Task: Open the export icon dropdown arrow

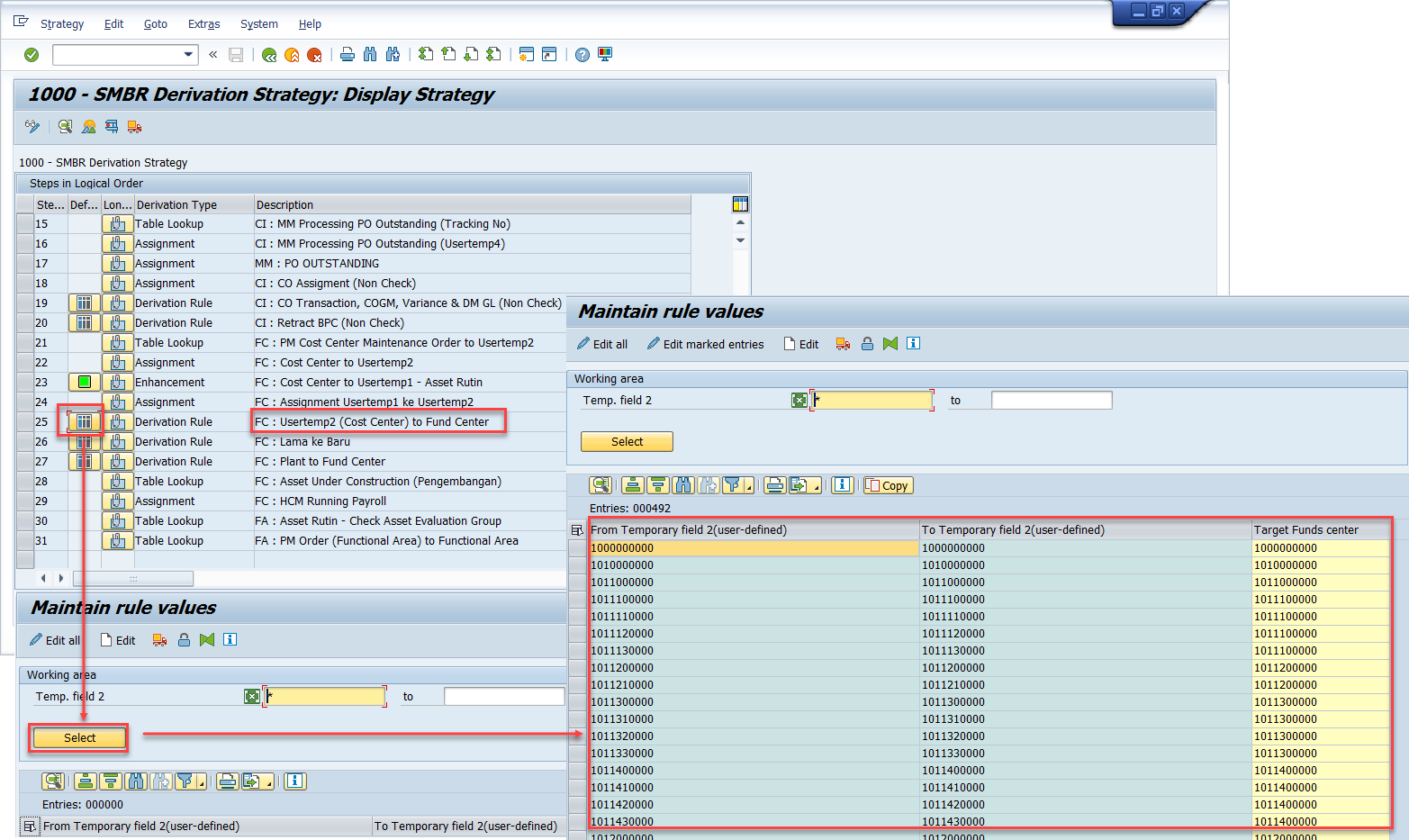Action: coord(817,488)
